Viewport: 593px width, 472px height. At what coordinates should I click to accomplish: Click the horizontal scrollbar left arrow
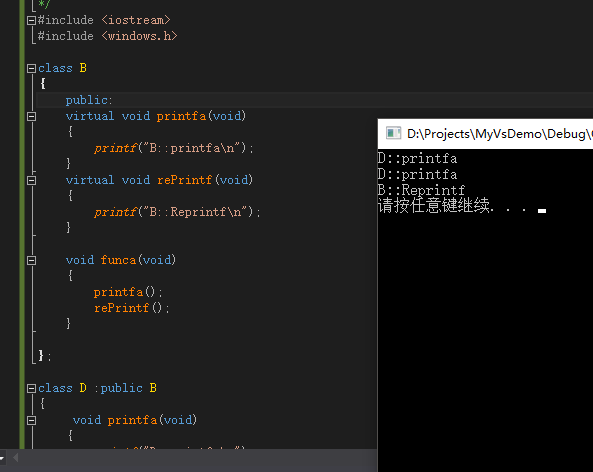[16, 458]
